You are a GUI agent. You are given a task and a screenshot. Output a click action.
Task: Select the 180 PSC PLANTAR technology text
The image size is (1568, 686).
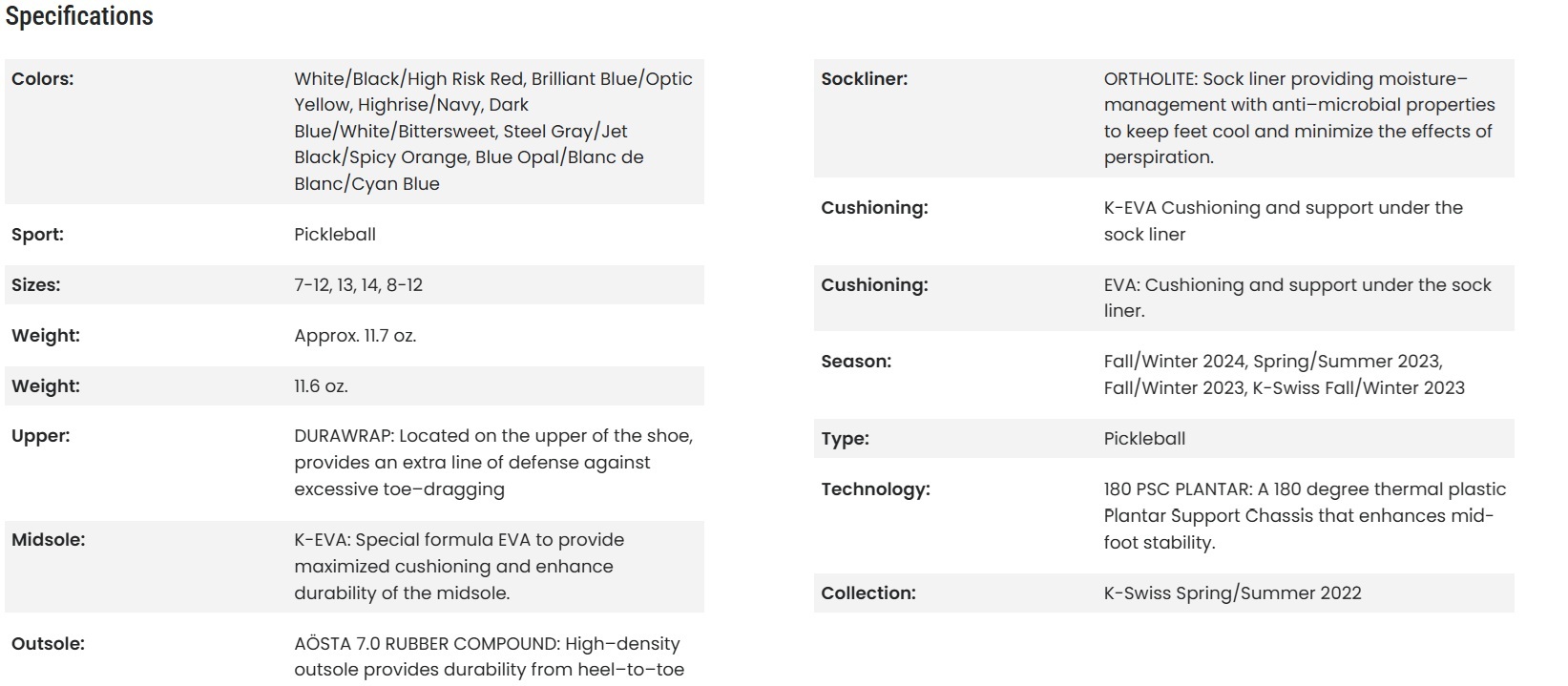[1305, 516]
